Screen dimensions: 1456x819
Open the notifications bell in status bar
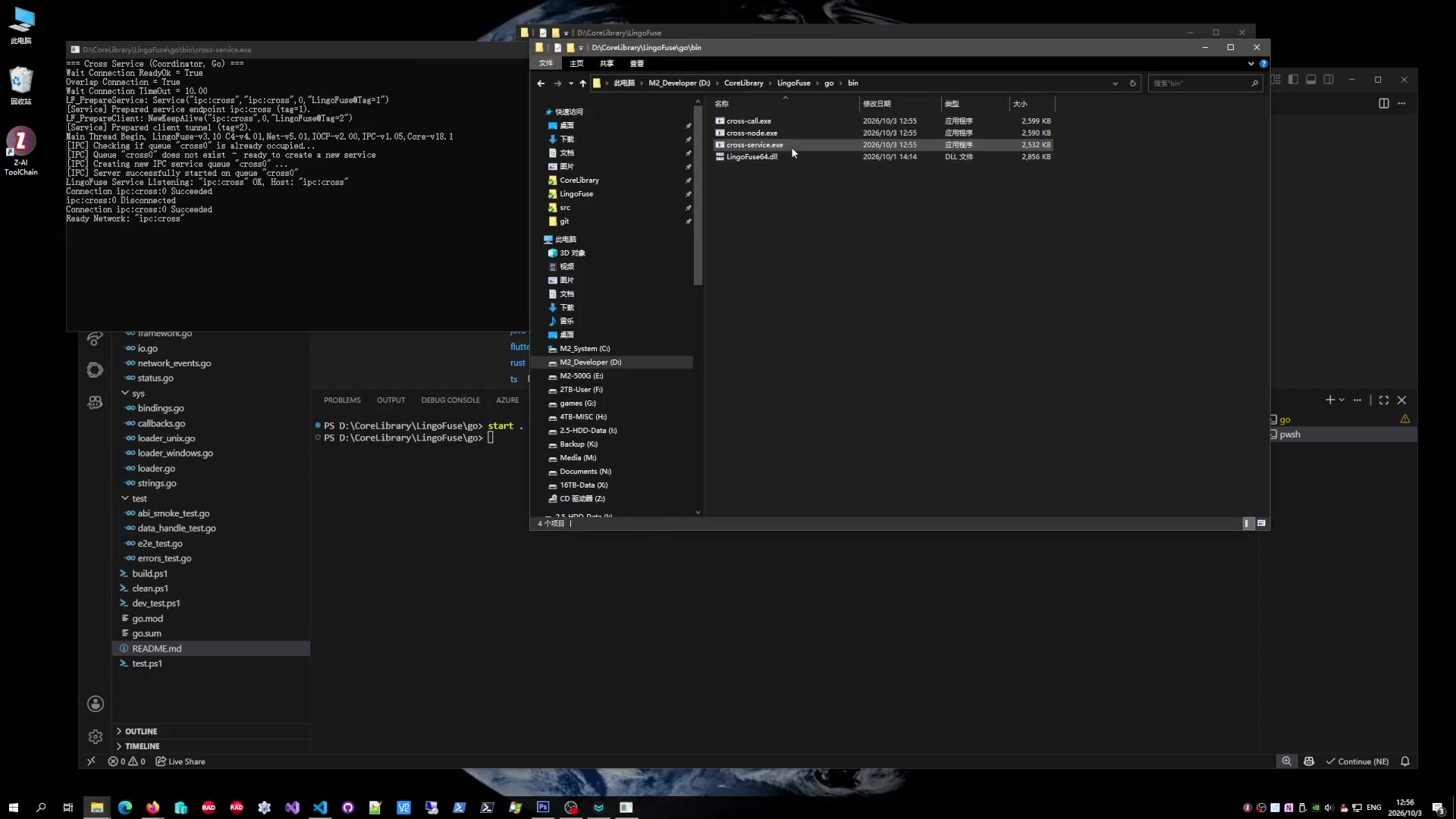(1405, 761)
